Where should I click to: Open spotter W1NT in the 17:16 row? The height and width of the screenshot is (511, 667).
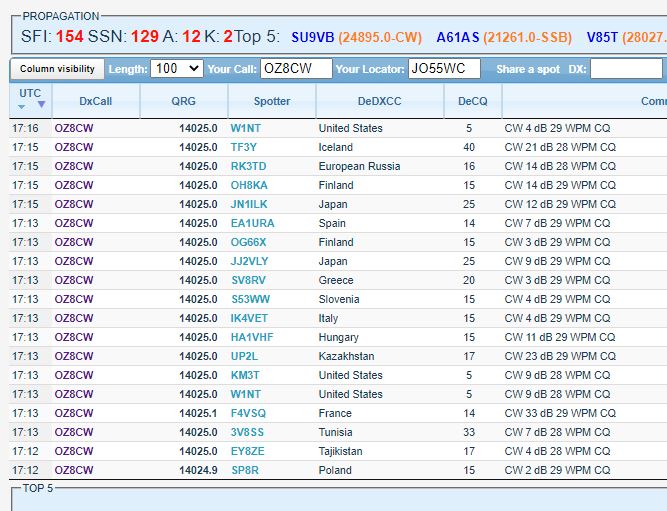(246, 128)
